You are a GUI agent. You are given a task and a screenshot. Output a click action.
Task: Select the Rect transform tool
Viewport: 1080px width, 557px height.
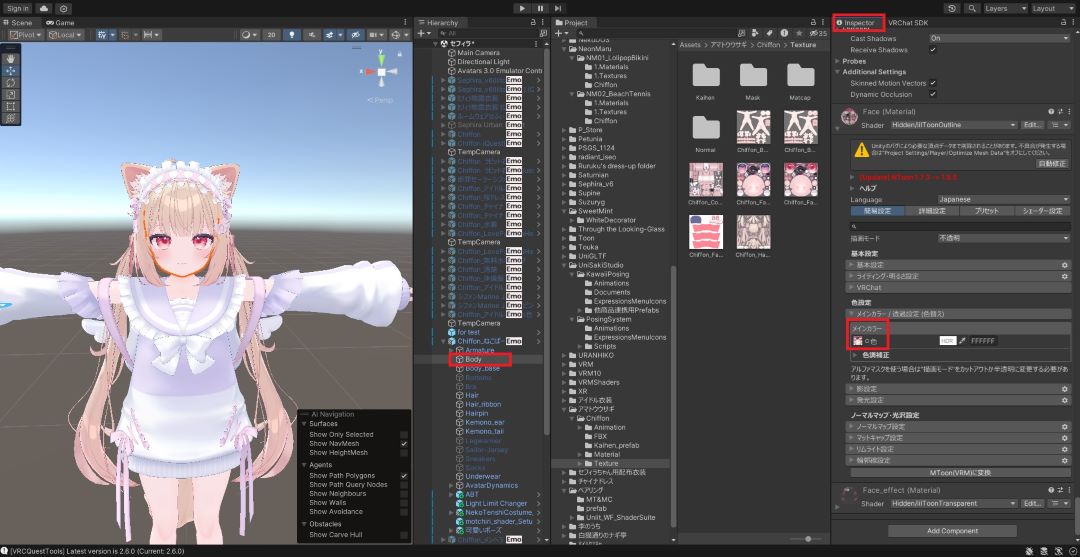[11, 106]
